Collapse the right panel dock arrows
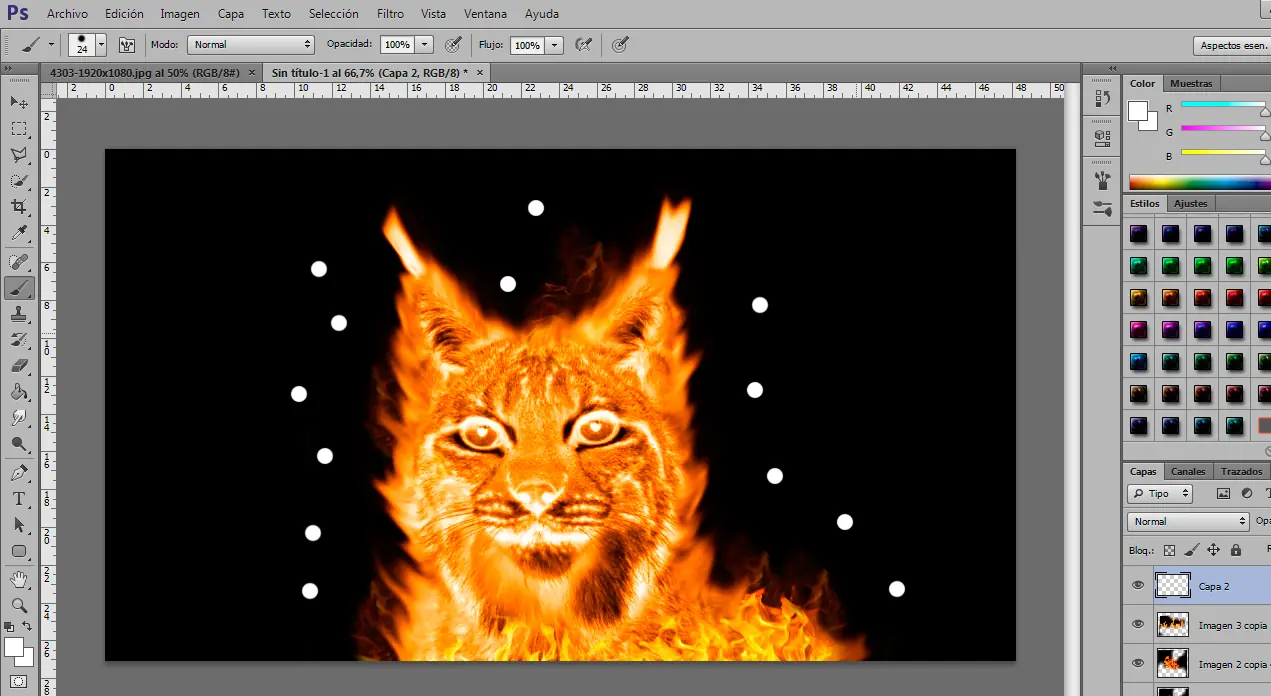This screenshot has height=696, width=1271. (x=1111, y=68)
